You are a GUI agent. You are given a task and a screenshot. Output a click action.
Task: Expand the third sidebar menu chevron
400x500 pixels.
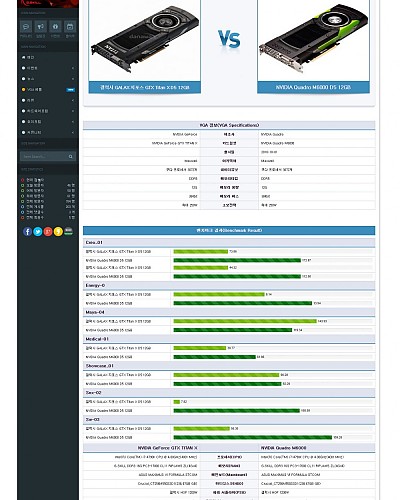pos(73,79)
